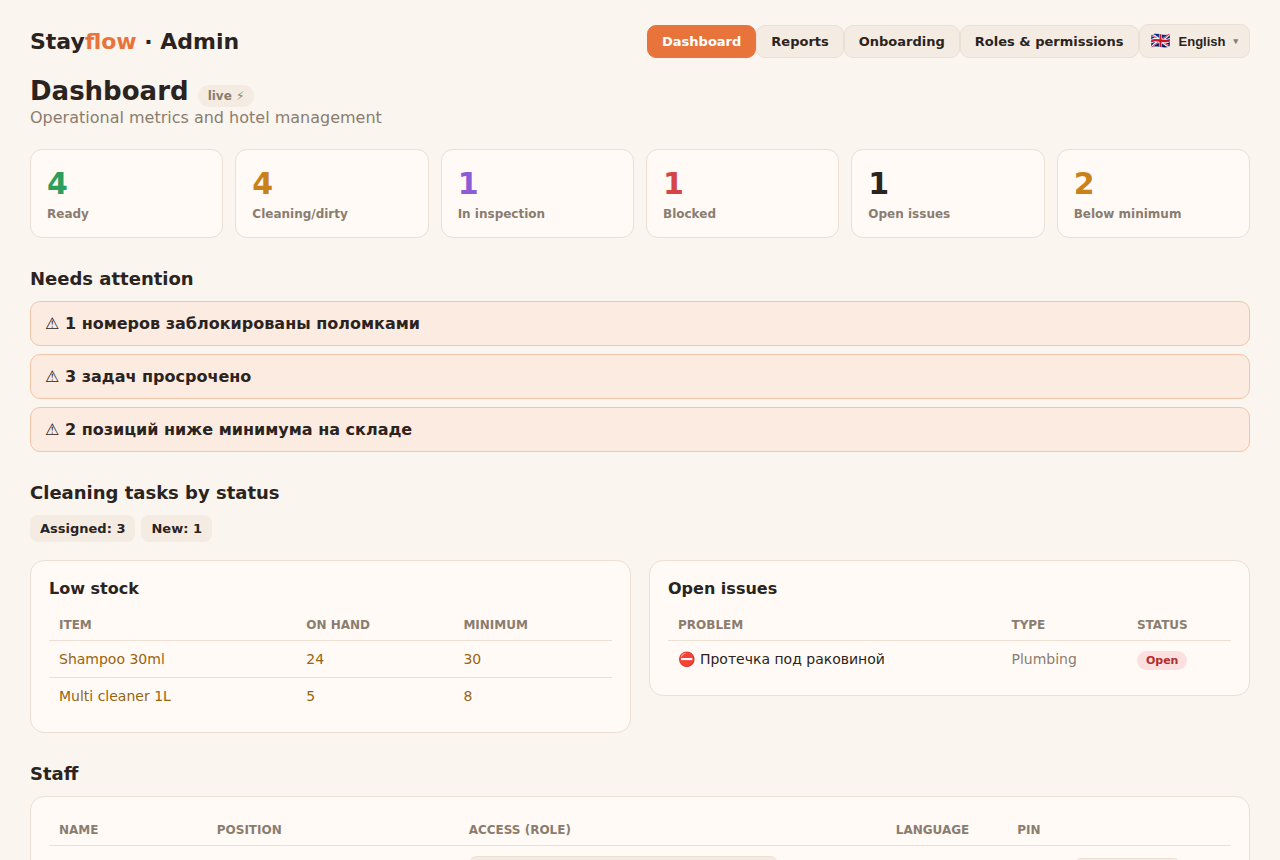Click the Staff NAME column header
Screen dimensions: 1280x860
coord(79,829)
